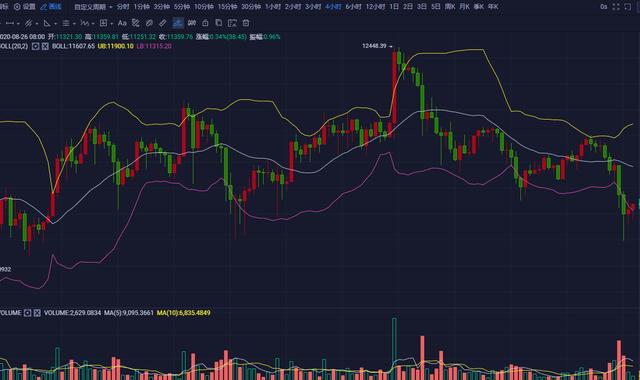
Task: Click the fullscreen corners icon
Action: 616,7
